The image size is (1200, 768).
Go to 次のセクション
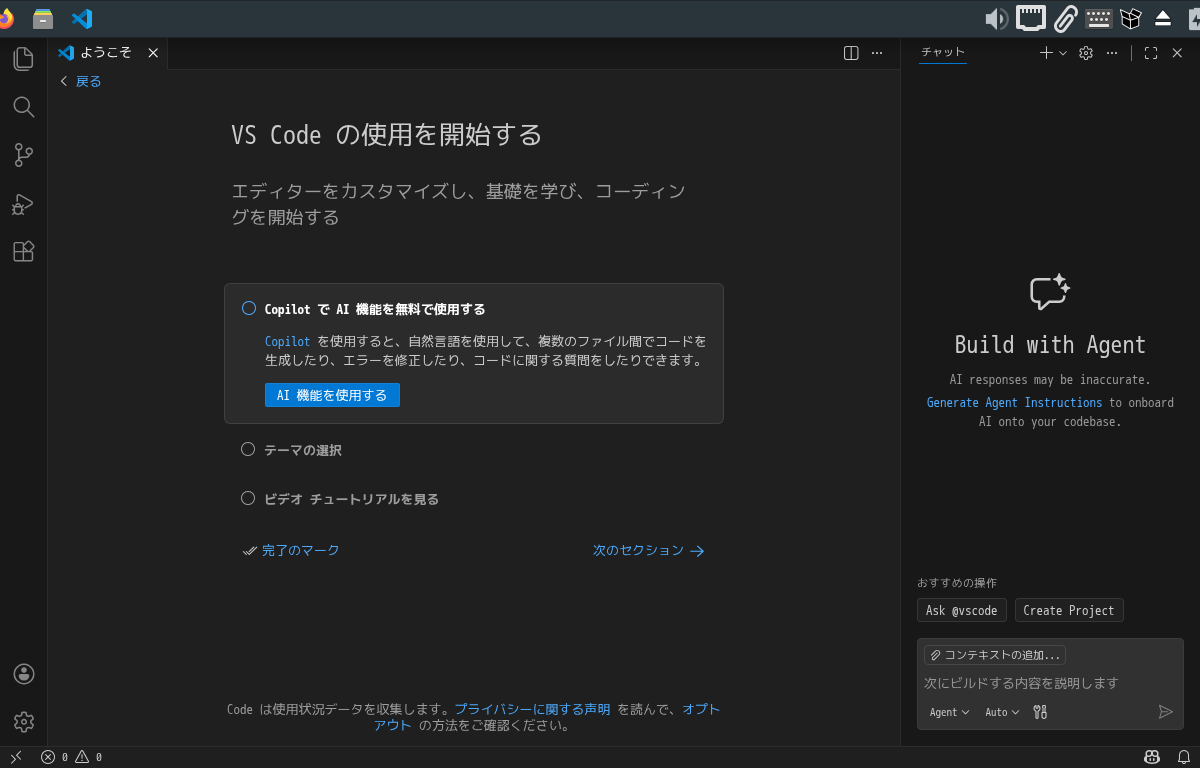pos(649,550)
